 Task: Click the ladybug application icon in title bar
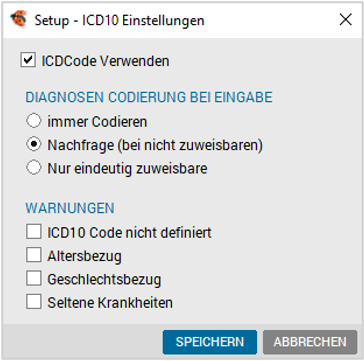pos(19,19)
